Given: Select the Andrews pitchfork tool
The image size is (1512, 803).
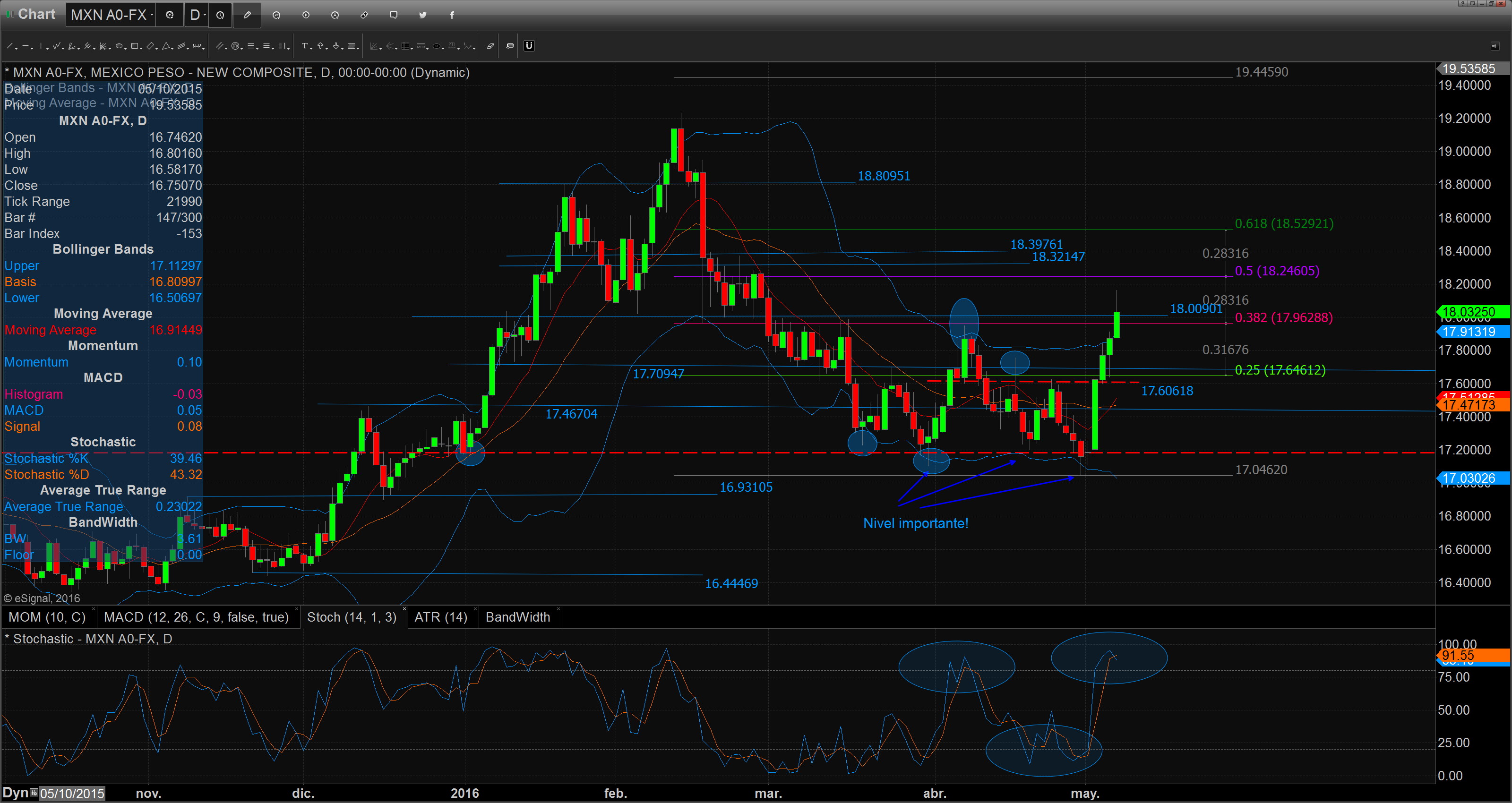Looking at the screenshot, I should pos(87,46).
